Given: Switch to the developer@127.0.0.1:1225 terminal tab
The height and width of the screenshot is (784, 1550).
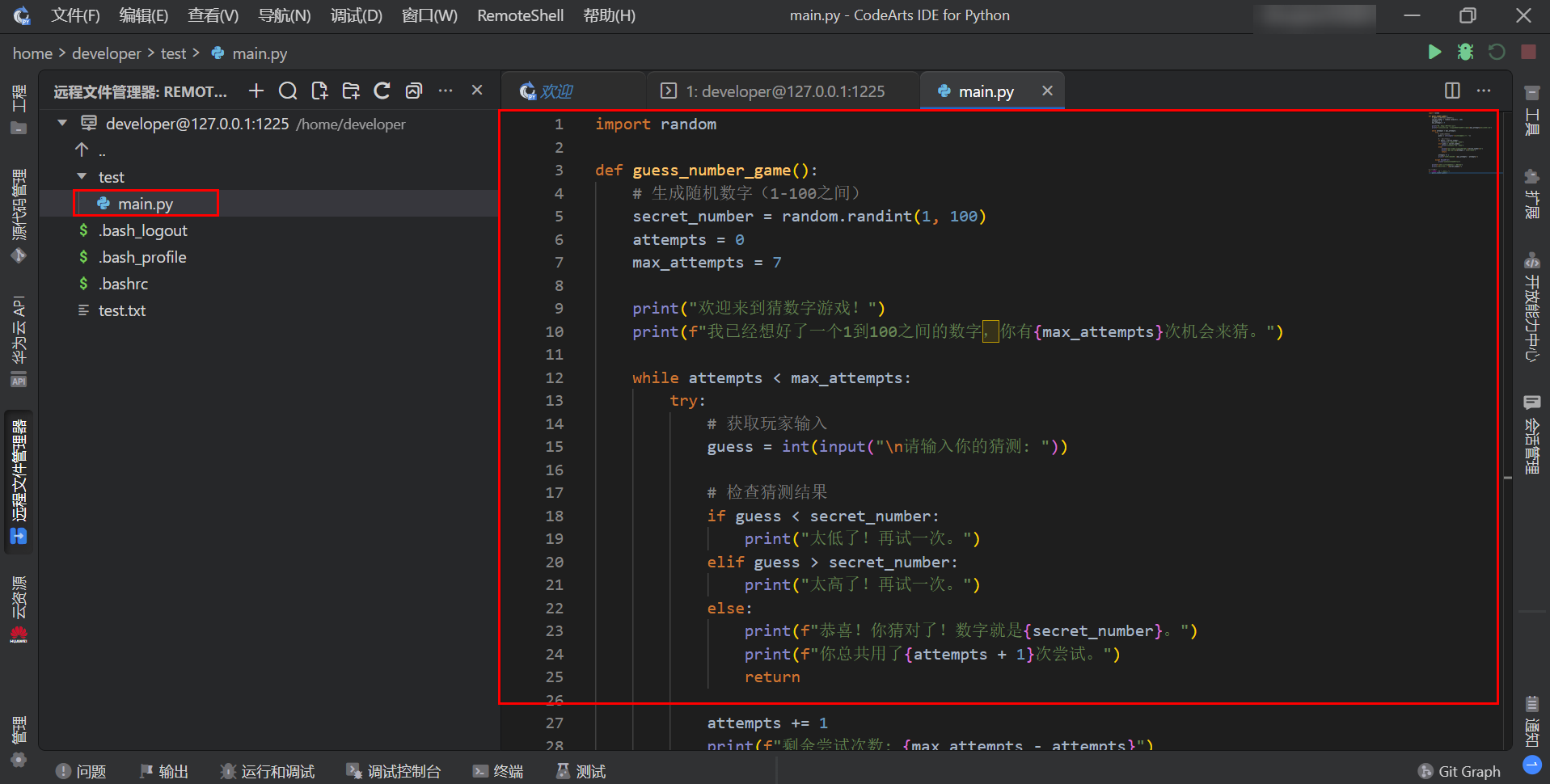Looking at the screenshot, I should (x=783, y=91).
